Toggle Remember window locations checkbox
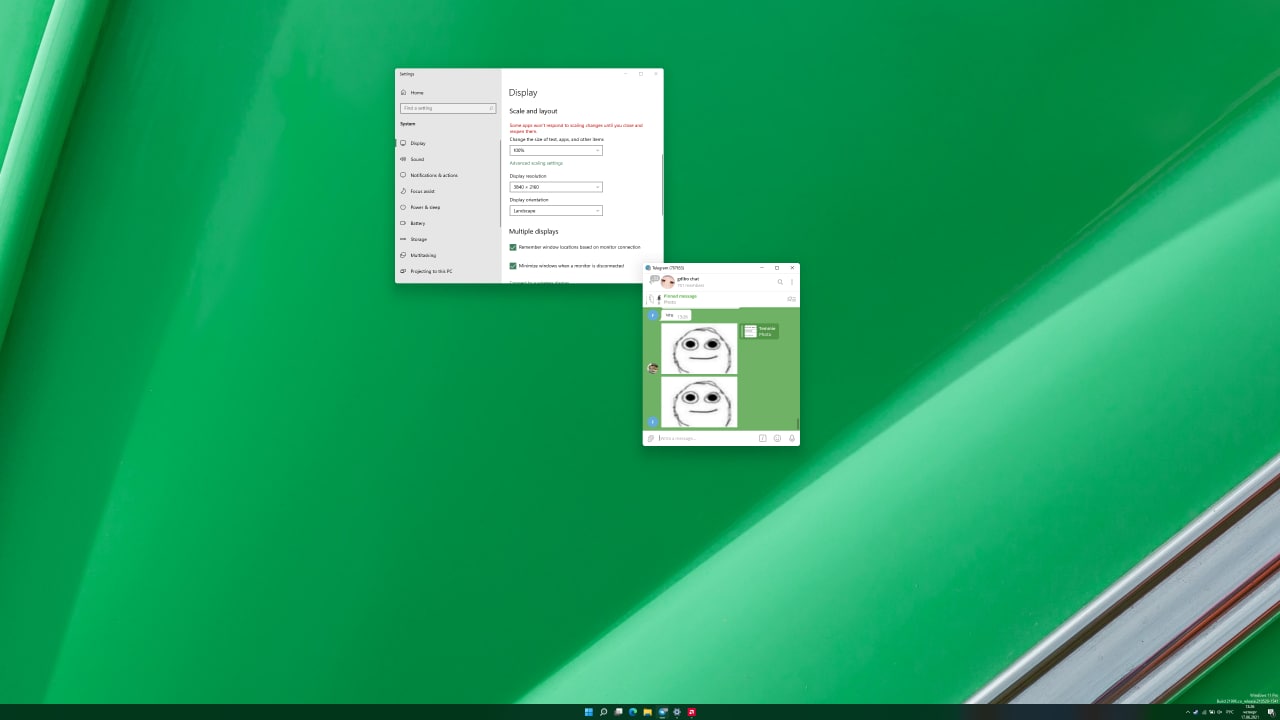This screenshot has height=720, width=1280. pos(513,247)
